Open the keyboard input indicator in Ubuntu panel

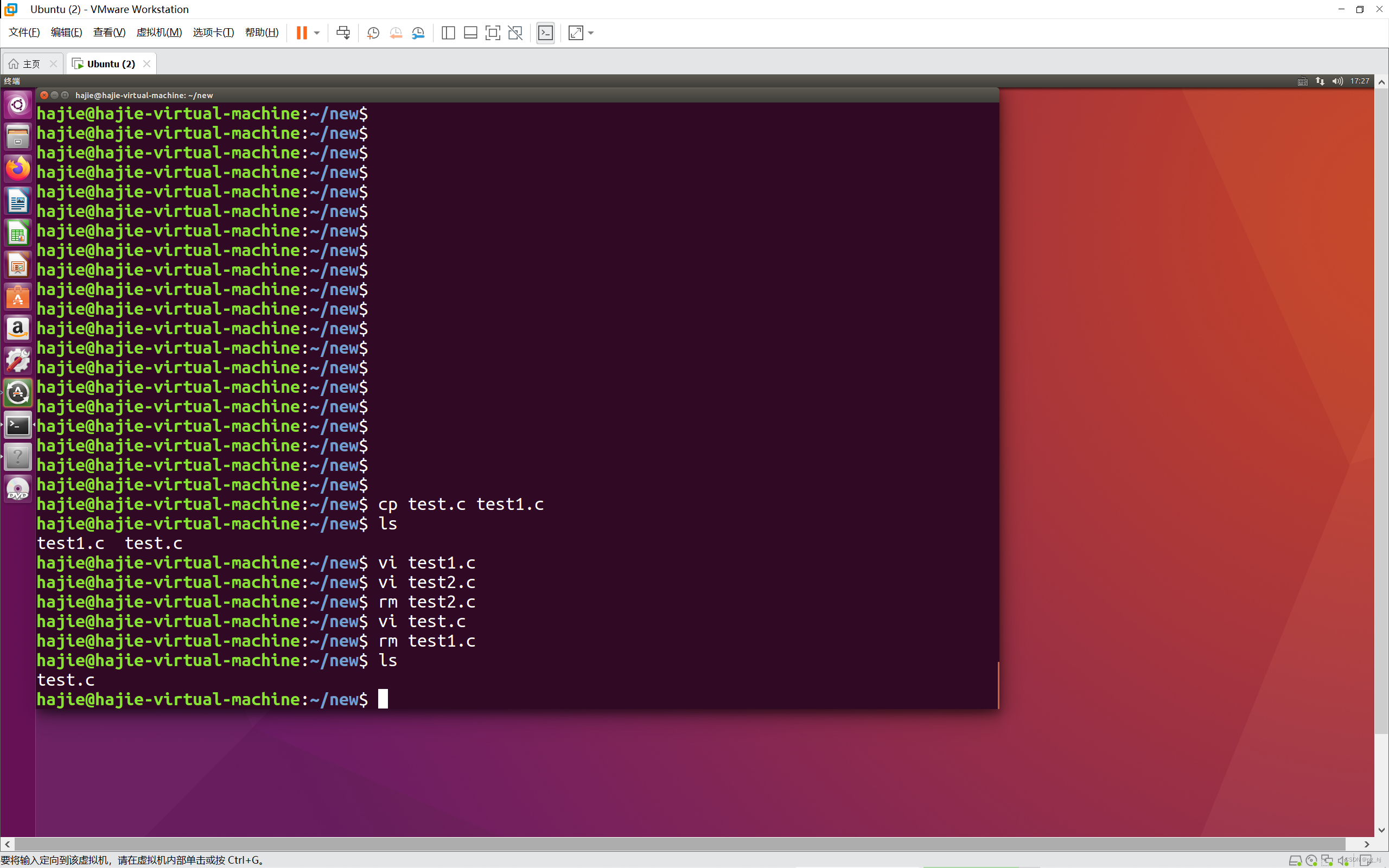pyautogui.click(x=1302, y=81)
